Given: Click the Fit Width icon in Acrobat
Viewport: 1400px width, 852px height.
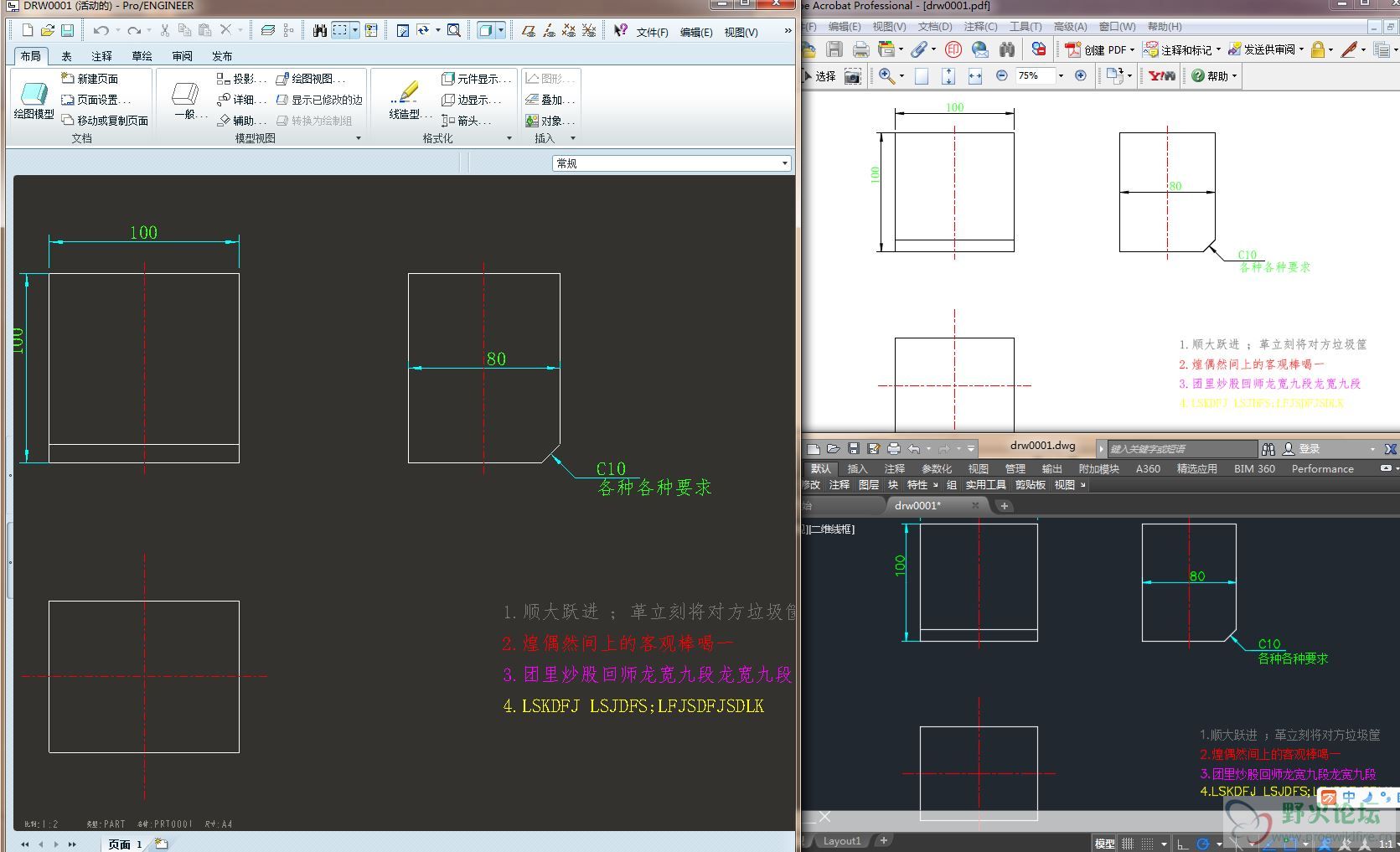Looking at the screenshot, I should click(975, 76).
